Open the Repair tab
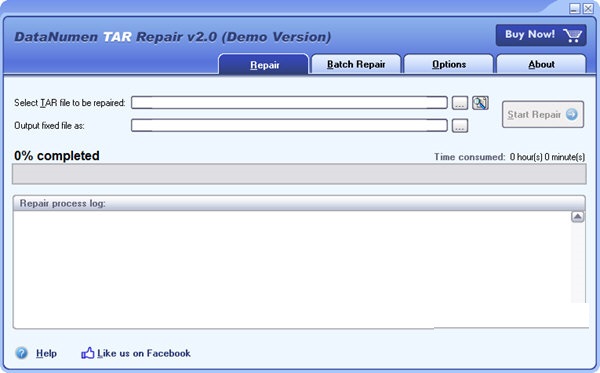Screen dimensions: 600x373 (264, 64)
